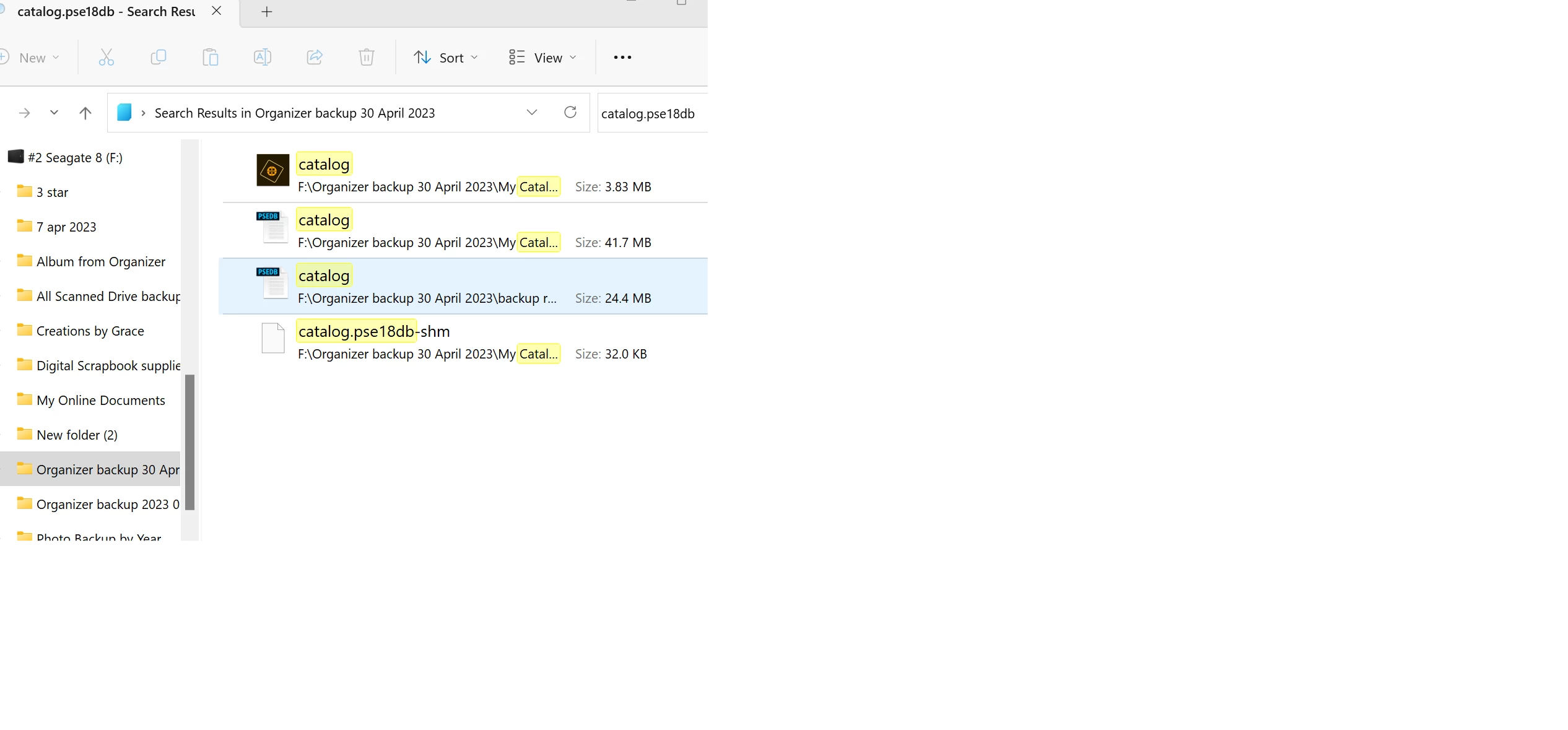Click the Copy icon in toolbar
The image size is (1568, 730).
pos(159,58)
